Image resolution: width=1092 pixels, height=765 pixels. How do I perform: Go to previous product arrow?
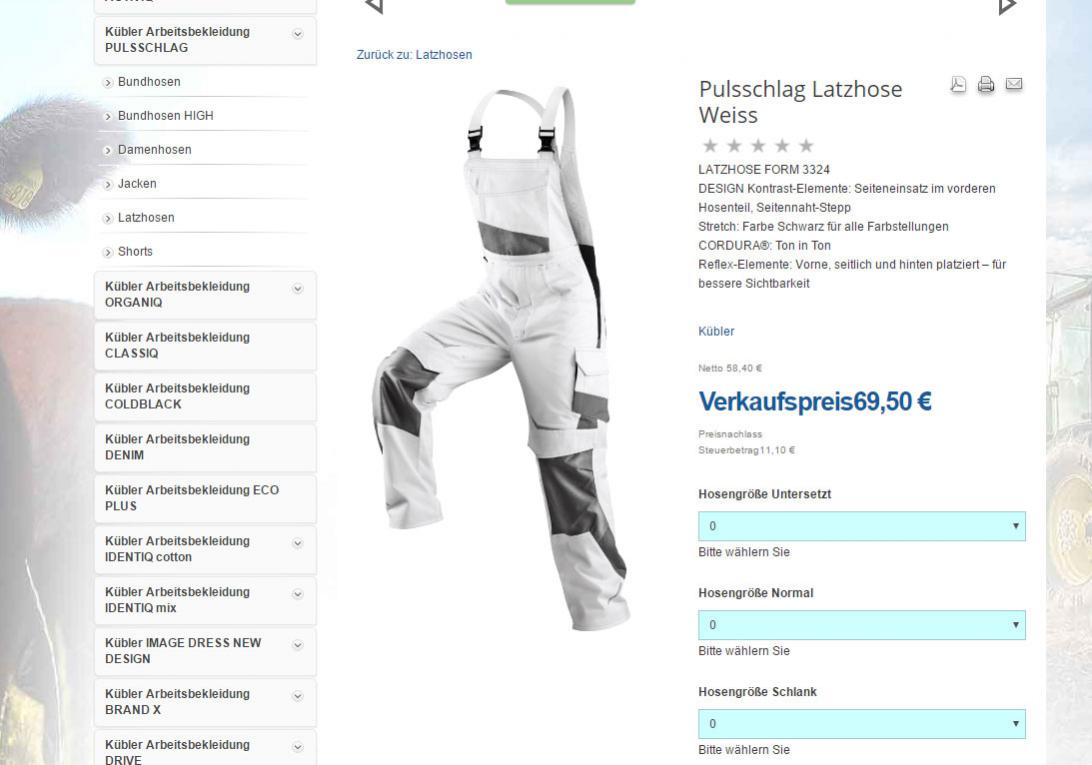374,6
